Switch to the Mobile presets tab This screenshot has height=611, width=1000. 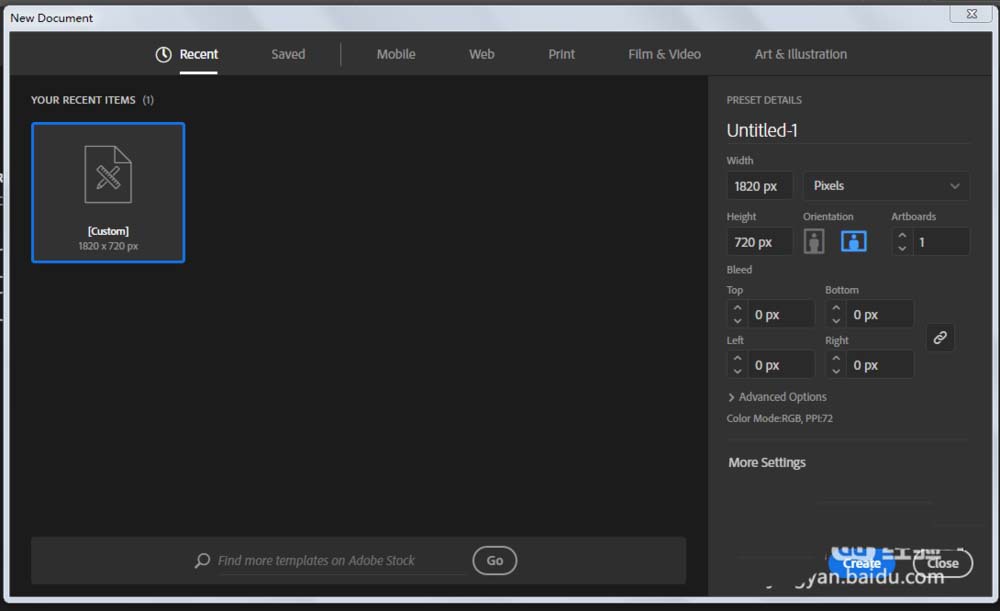pos(395,54)
